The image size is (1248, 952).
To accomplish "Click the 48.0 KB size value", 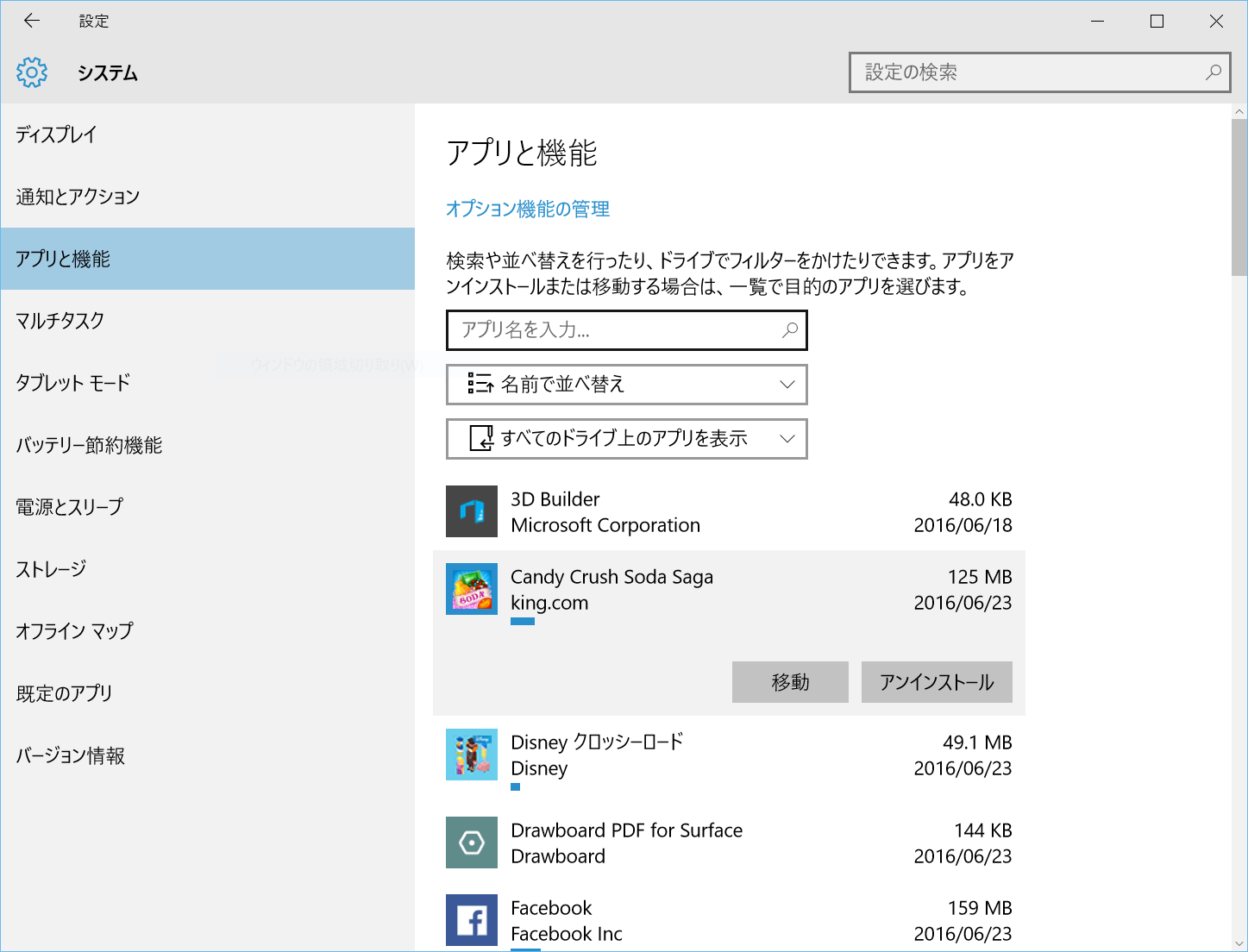I will [981, 499].
